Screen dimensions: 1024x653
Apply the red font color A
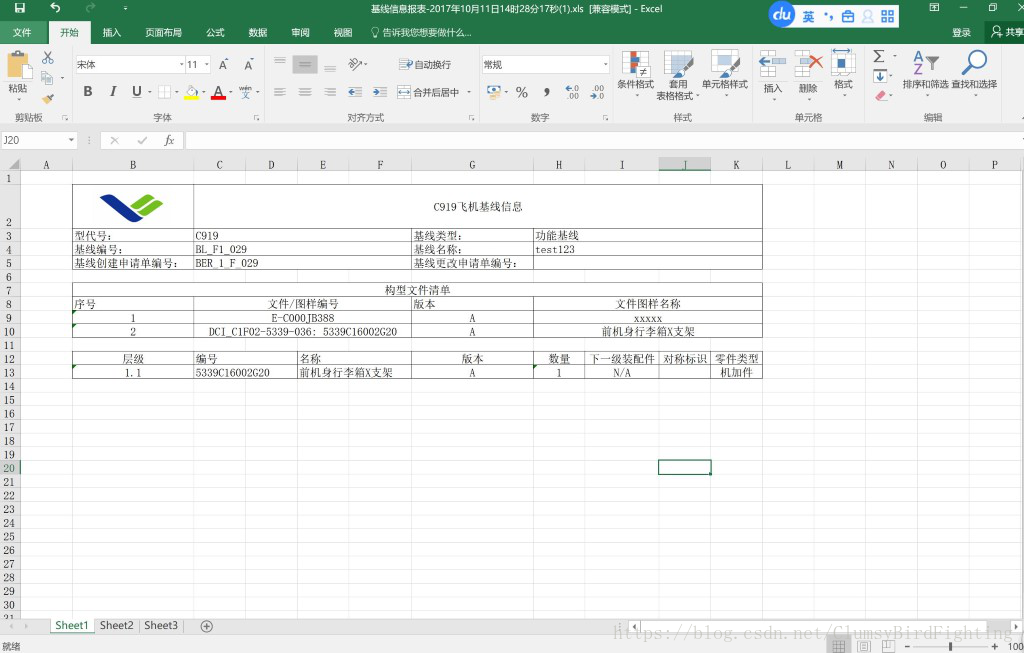[218, 92]
